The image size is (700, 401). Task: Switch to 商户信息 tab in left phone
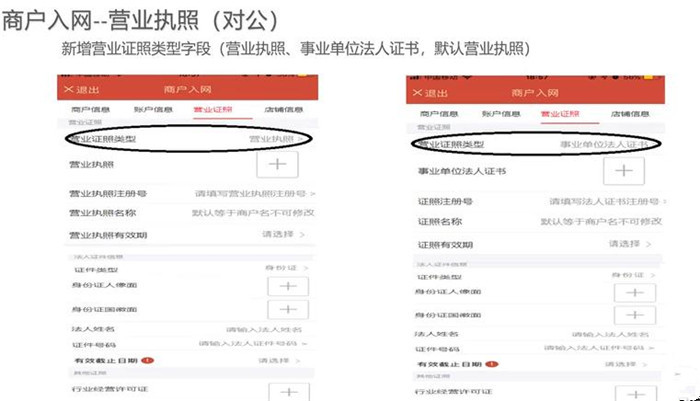[91, 109]
